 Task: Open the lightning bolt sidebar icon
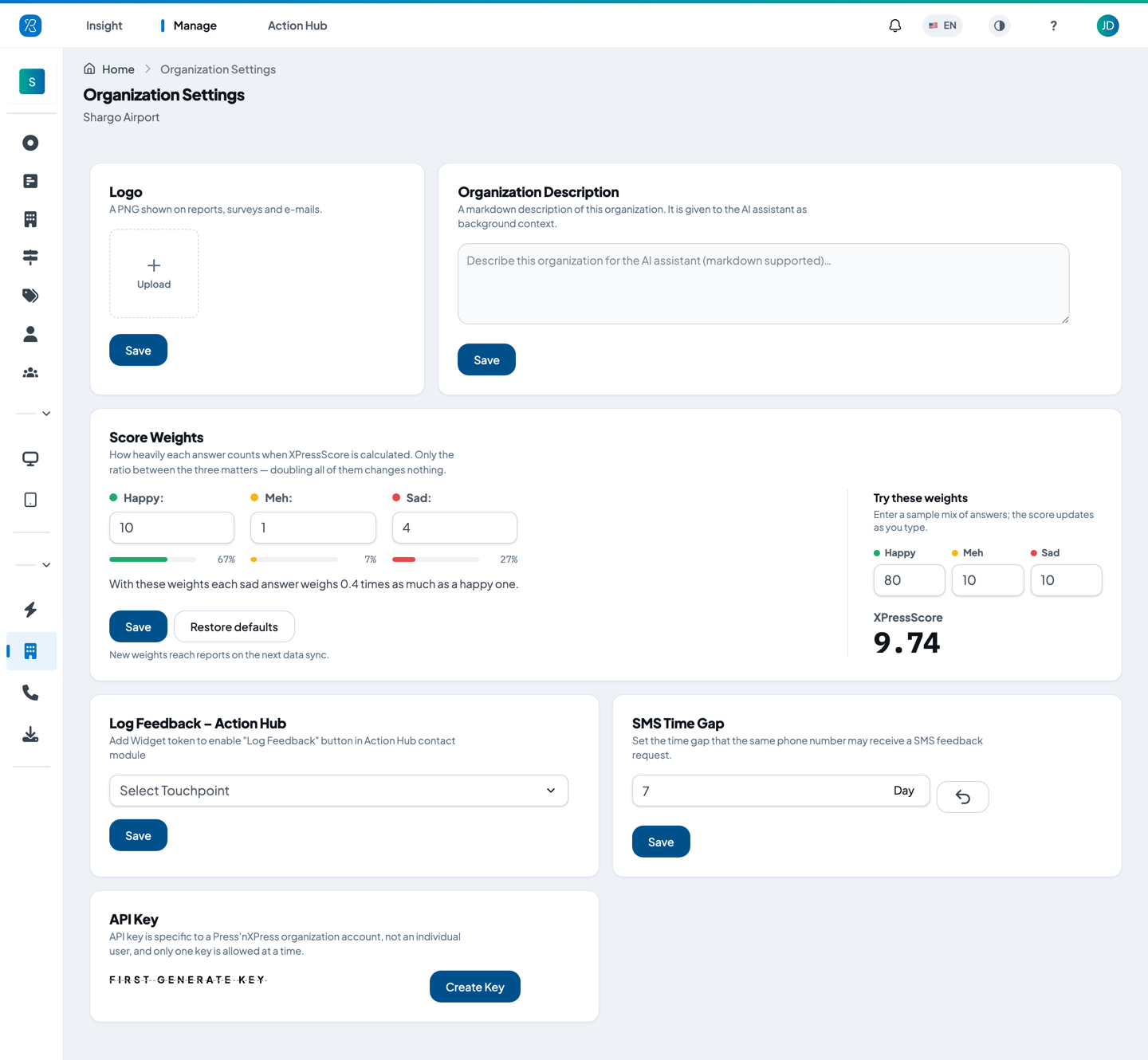[x=30, y=610]
